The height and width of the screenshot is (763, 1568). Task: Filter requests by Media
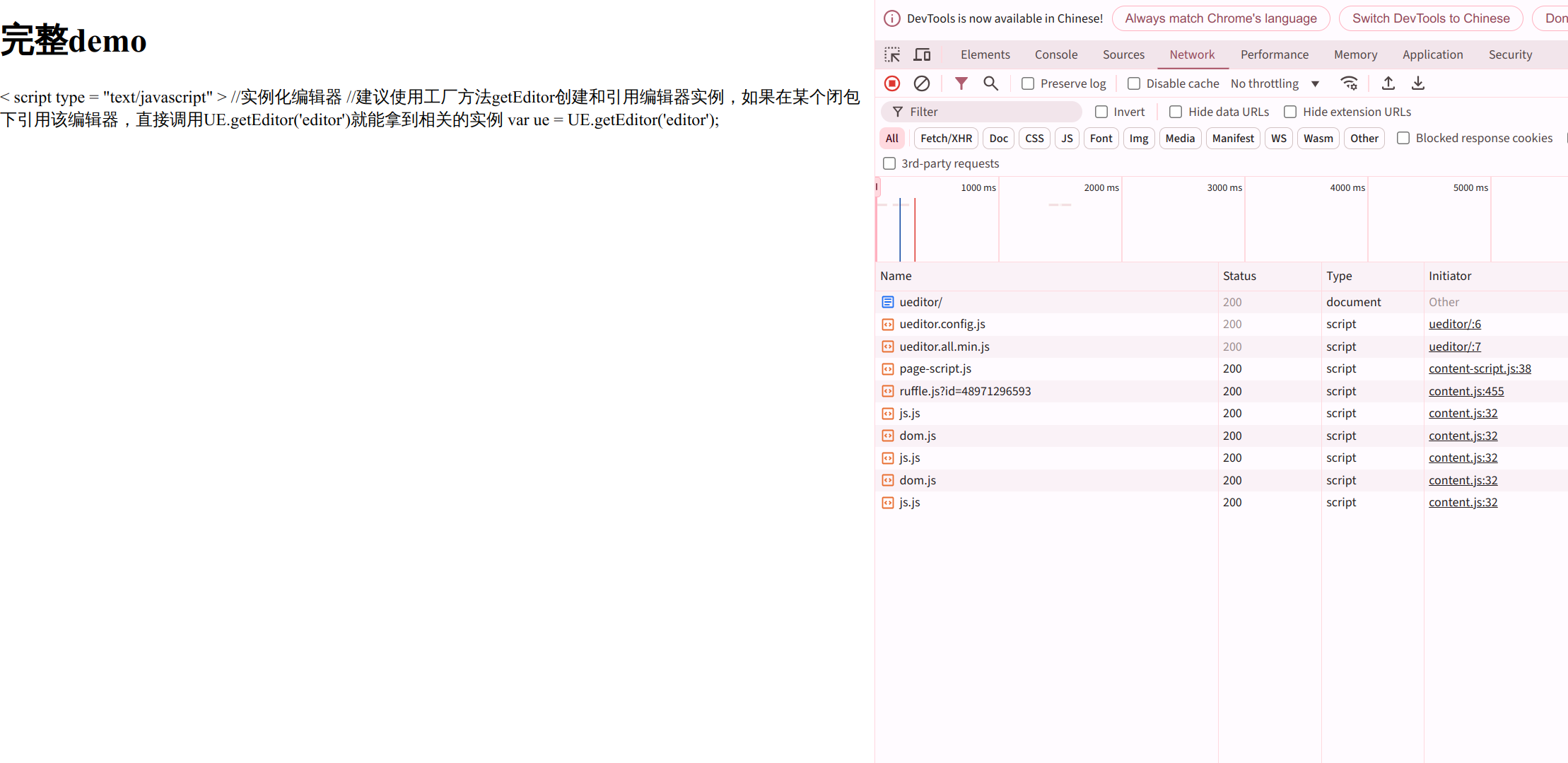[x=1180, y=138]
